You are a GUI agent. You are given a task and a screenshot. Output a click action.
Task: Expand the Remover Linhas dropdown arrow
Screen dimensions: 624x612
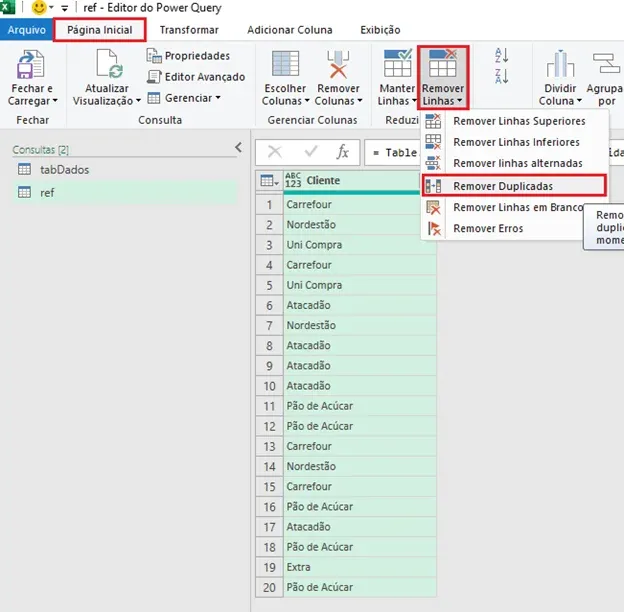(x=460, y=101)
